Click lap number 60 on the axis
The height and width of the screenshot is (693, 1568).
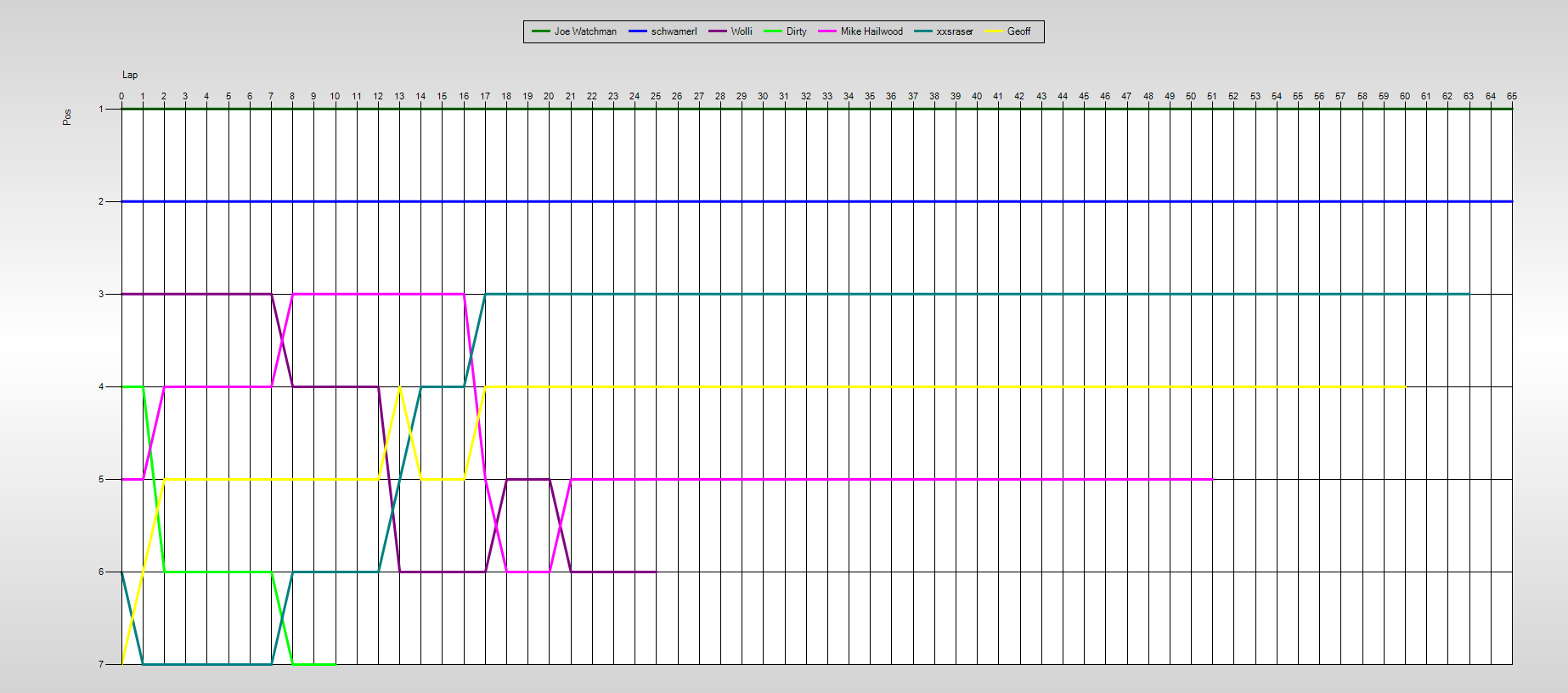click(x=1405, y=96)
